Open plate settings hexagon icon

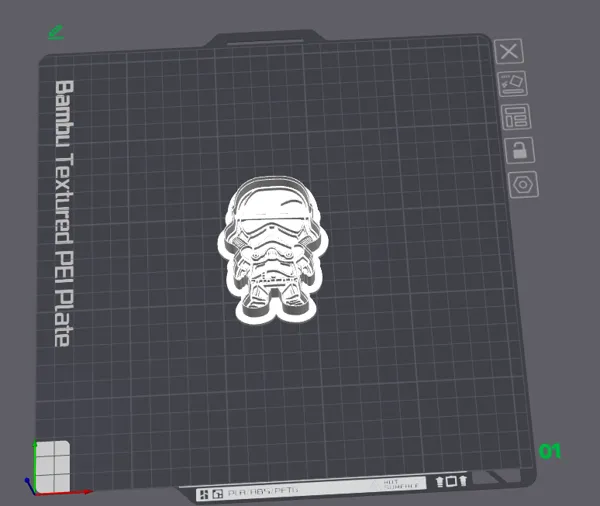coord(523,185)
